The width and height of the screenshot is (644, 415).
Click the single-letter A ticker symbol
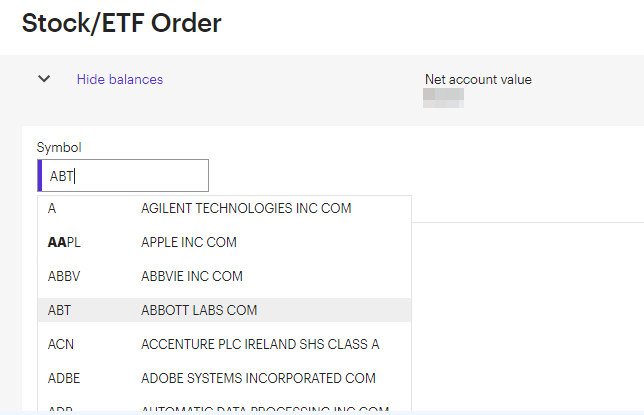52,208
